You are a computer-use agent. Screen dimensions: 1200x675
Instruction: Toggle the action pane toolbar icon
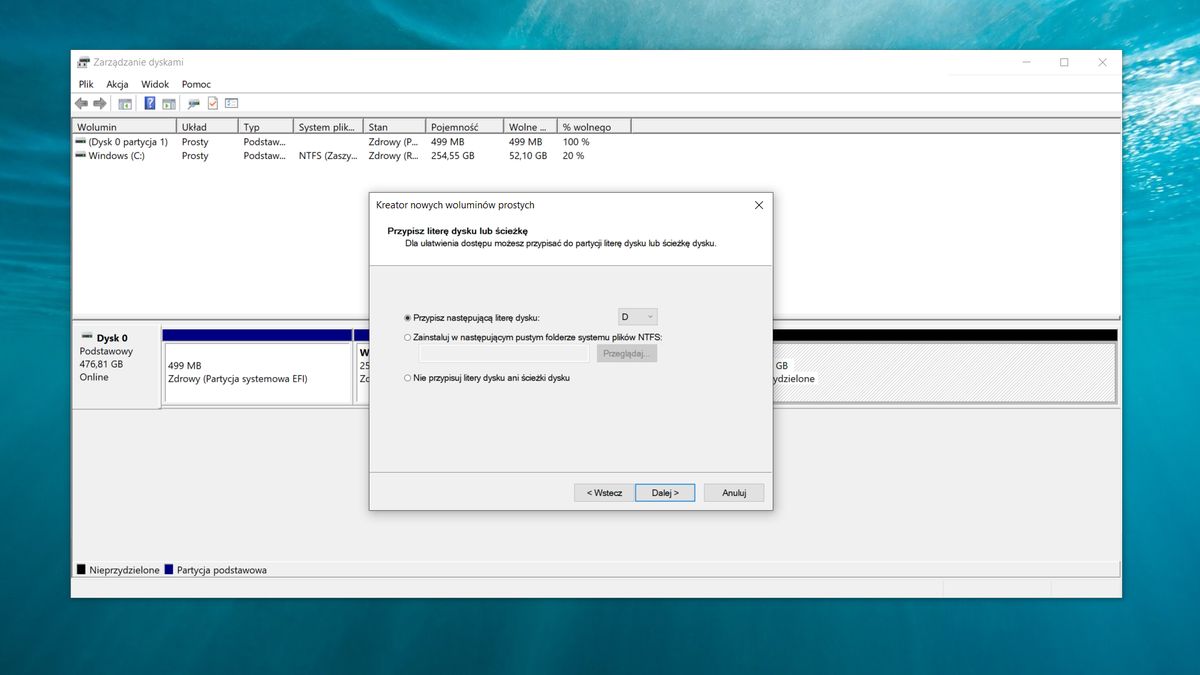click(168, 103)
